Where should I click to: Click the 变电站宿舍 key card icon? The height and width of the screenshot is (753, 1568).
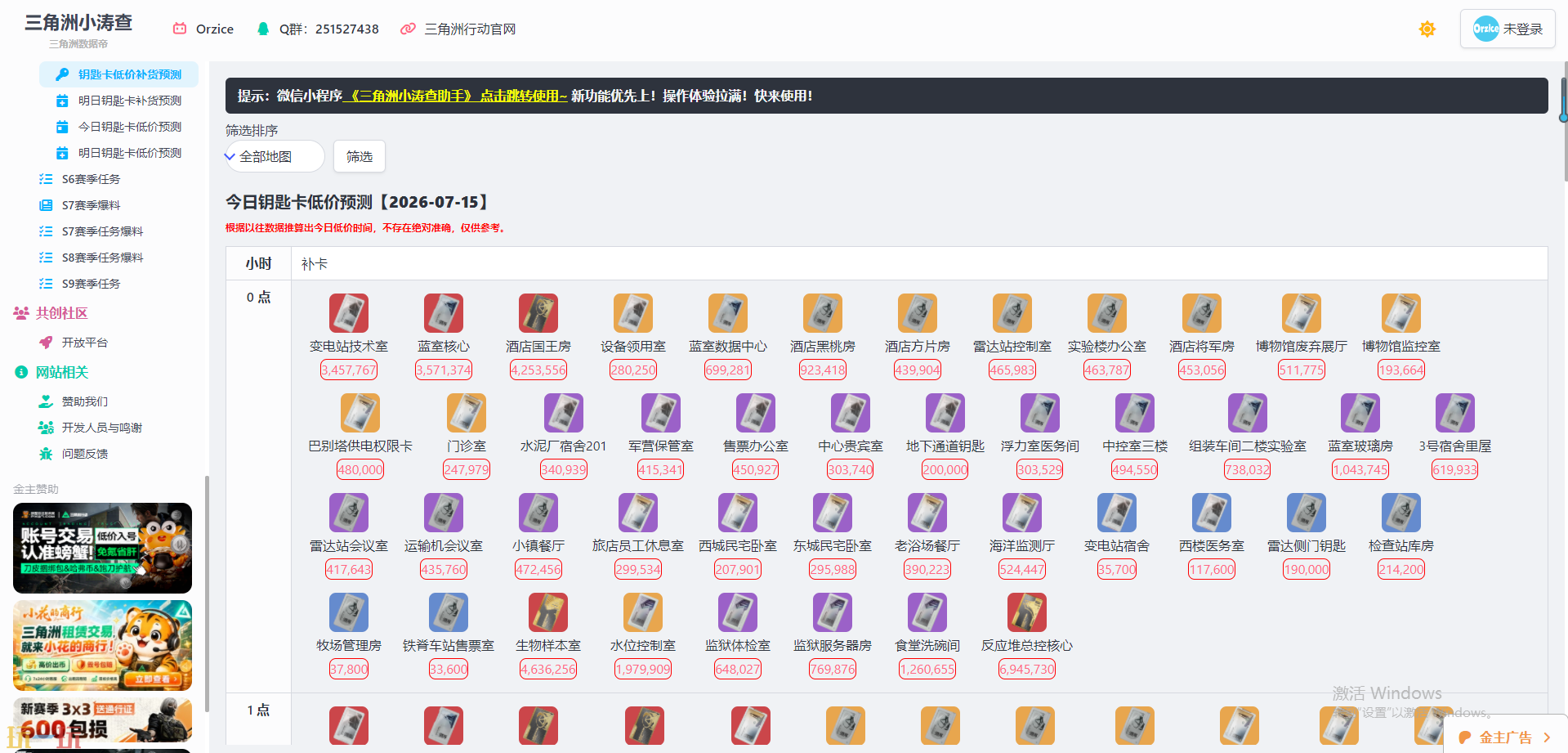[x=1117, y=513]
